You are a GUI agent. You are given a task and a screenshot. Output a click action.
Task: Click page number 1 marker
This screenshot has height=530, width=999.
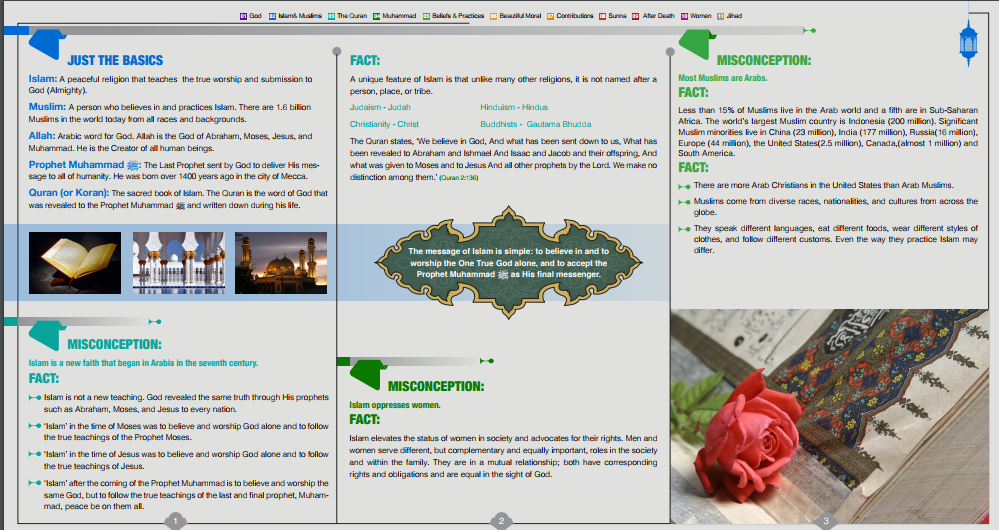pyautogui.click(x=175, y=521)
